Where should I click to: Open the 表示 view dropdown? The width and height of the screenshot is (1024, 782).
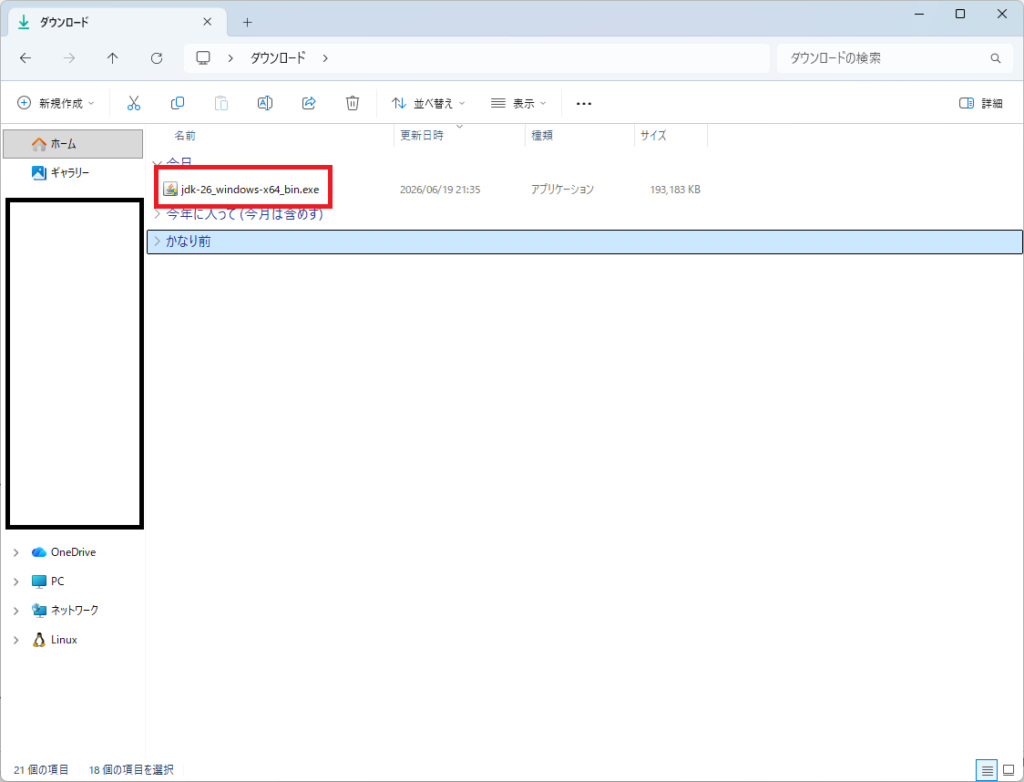coord(519,103)
